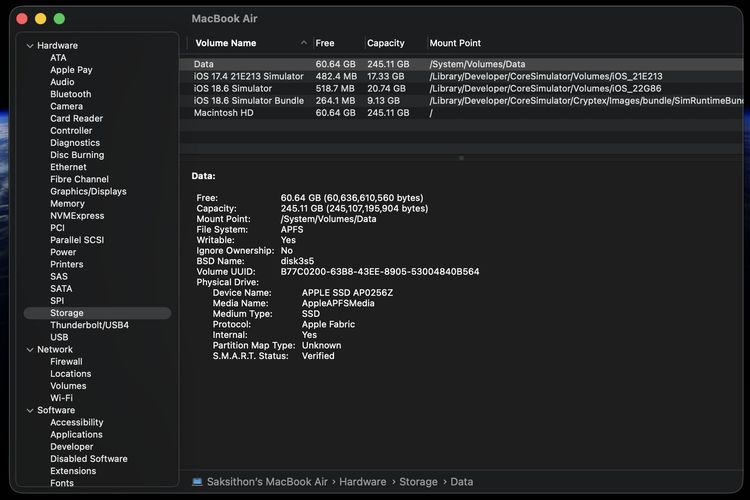Select Thunderbolt/USB4 in the sidebar
This screenshot has width=750, height=500.
89,325
